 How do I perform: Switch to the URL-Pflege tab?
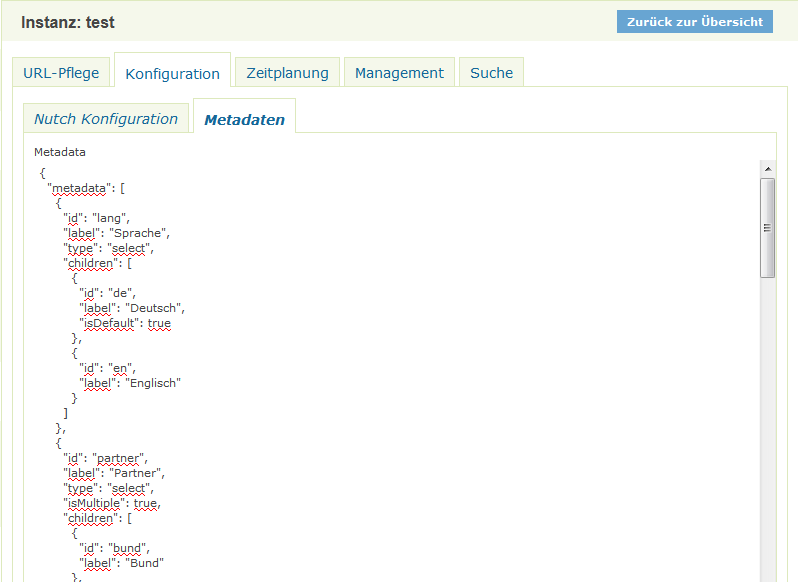(x=61, y=73)
